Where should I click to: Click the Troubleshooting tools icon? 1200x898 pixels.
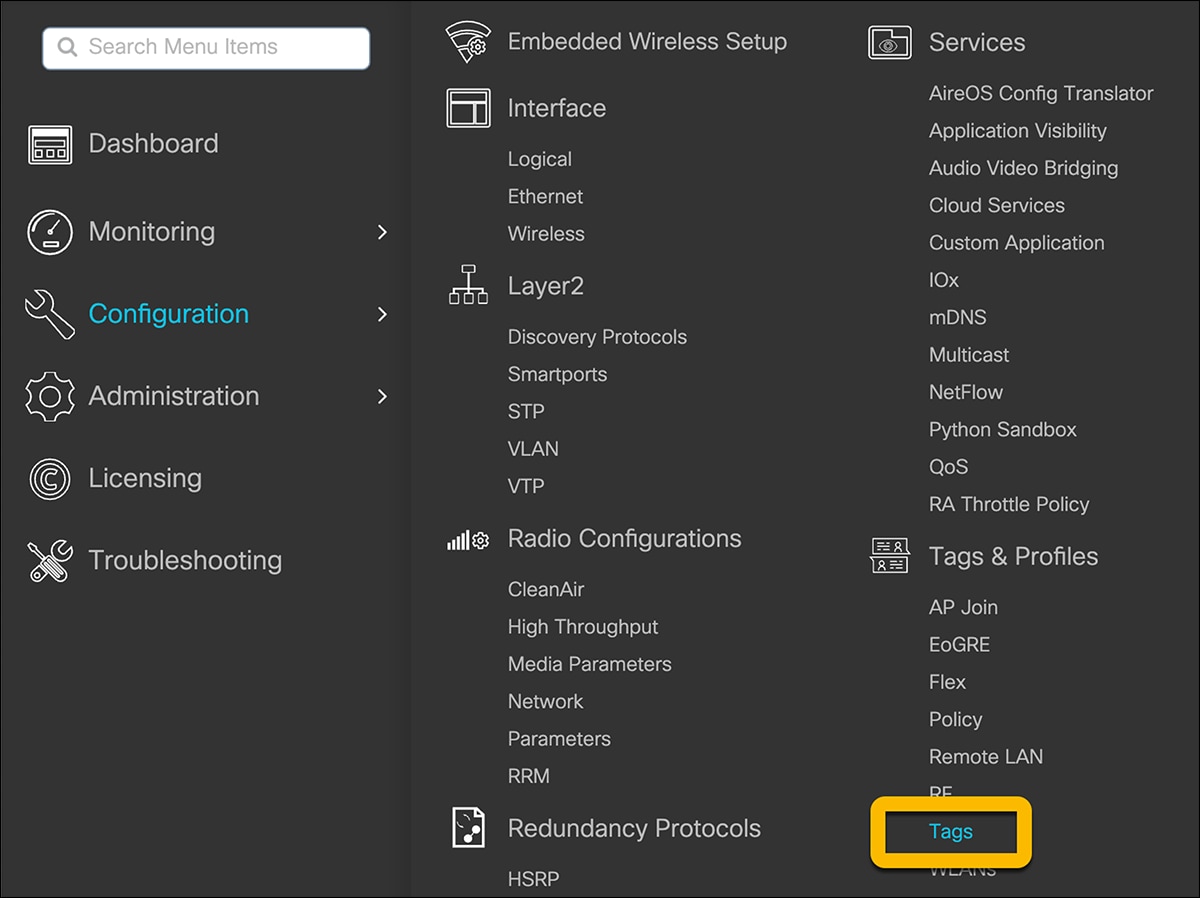coord(50,561)
